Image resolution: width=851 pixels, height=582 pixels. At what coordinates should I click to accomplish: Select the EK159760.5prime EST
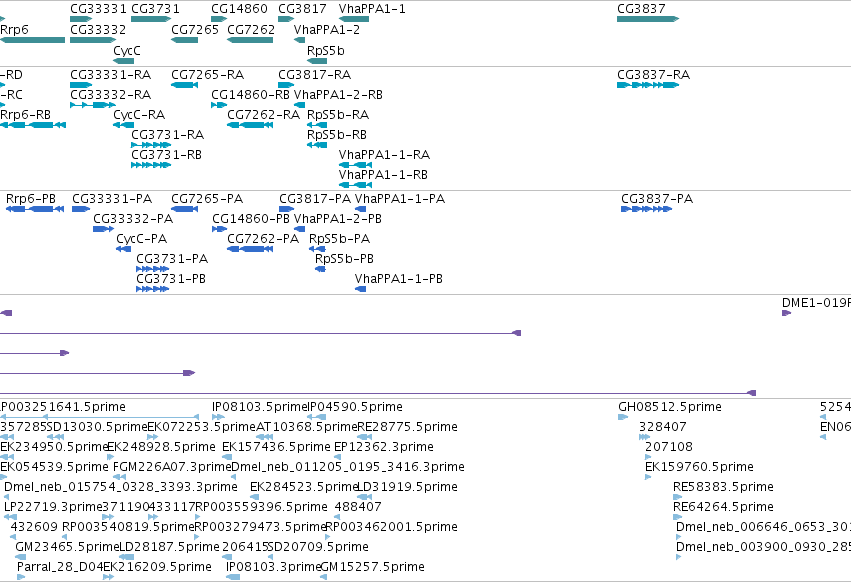pyautogui.click(x=648, y=477)
